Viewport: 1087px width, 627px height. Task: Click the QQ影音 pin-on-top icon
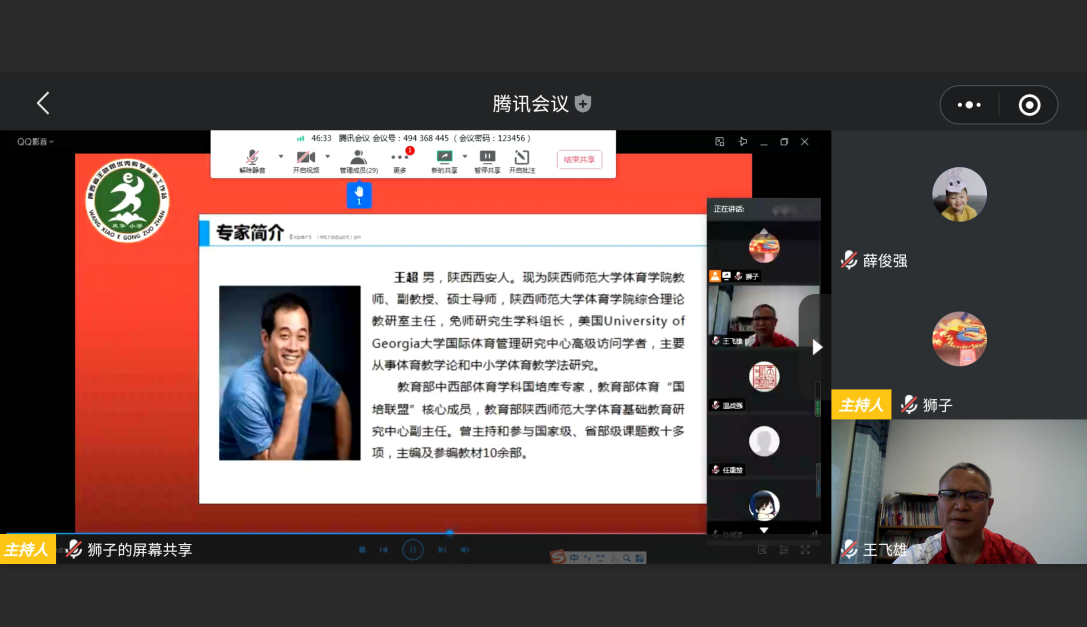[742, 141]
